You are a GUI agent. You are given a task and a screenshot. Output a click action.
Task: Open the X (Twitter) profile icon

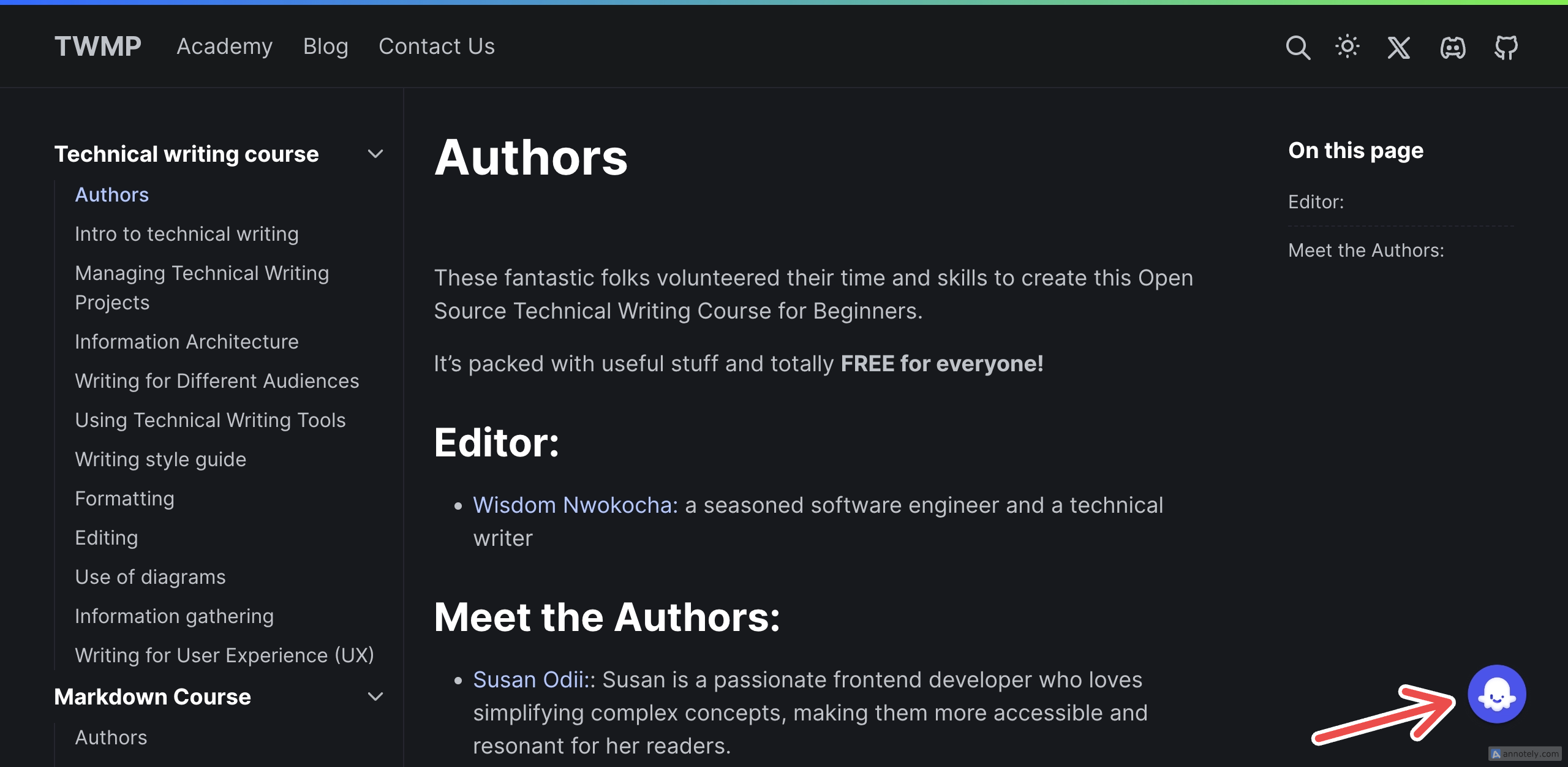point(1399,47)
